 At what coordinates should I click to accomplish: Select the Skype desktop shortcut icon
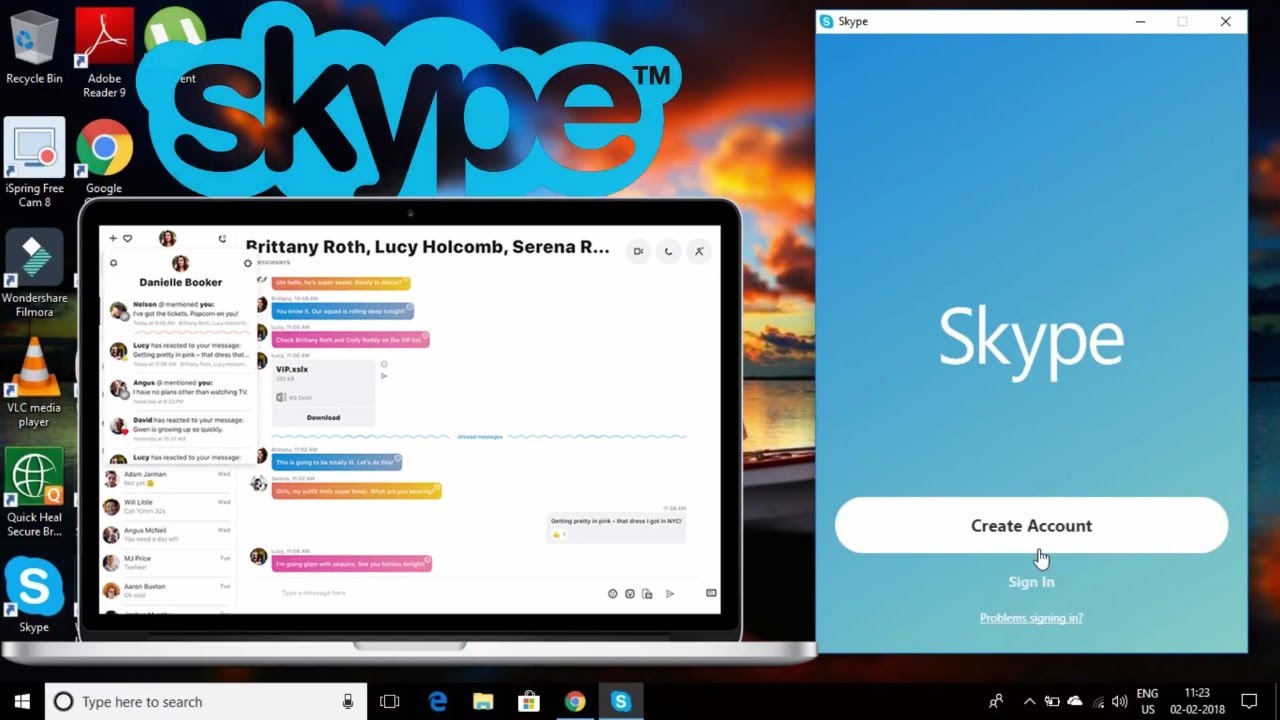[x=34, y=596]
